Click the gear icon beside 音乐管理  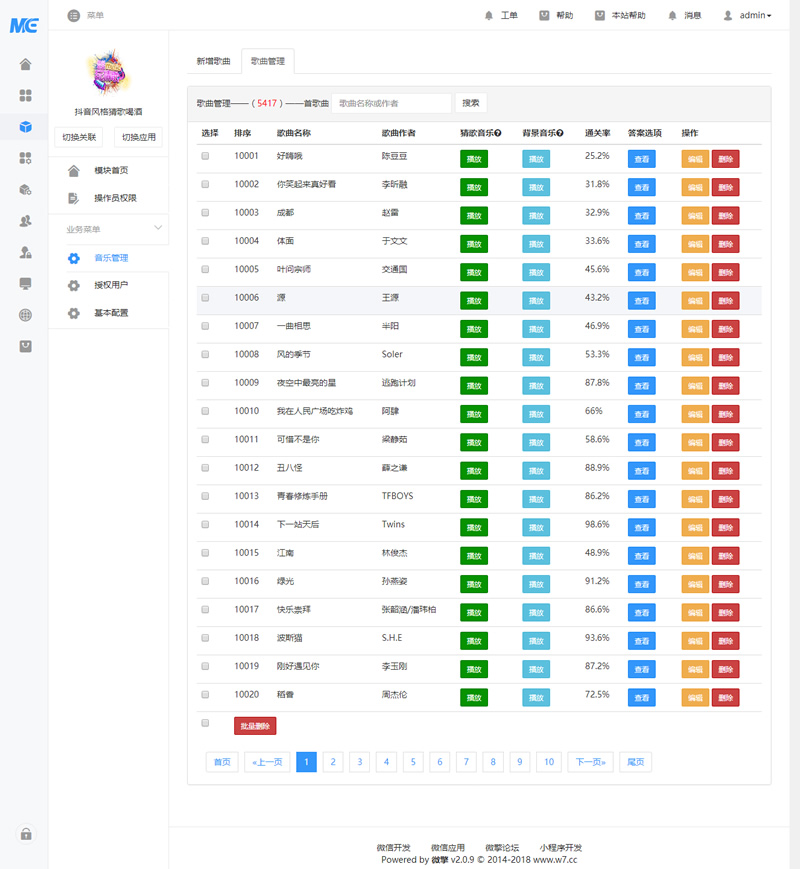(74, 258)
